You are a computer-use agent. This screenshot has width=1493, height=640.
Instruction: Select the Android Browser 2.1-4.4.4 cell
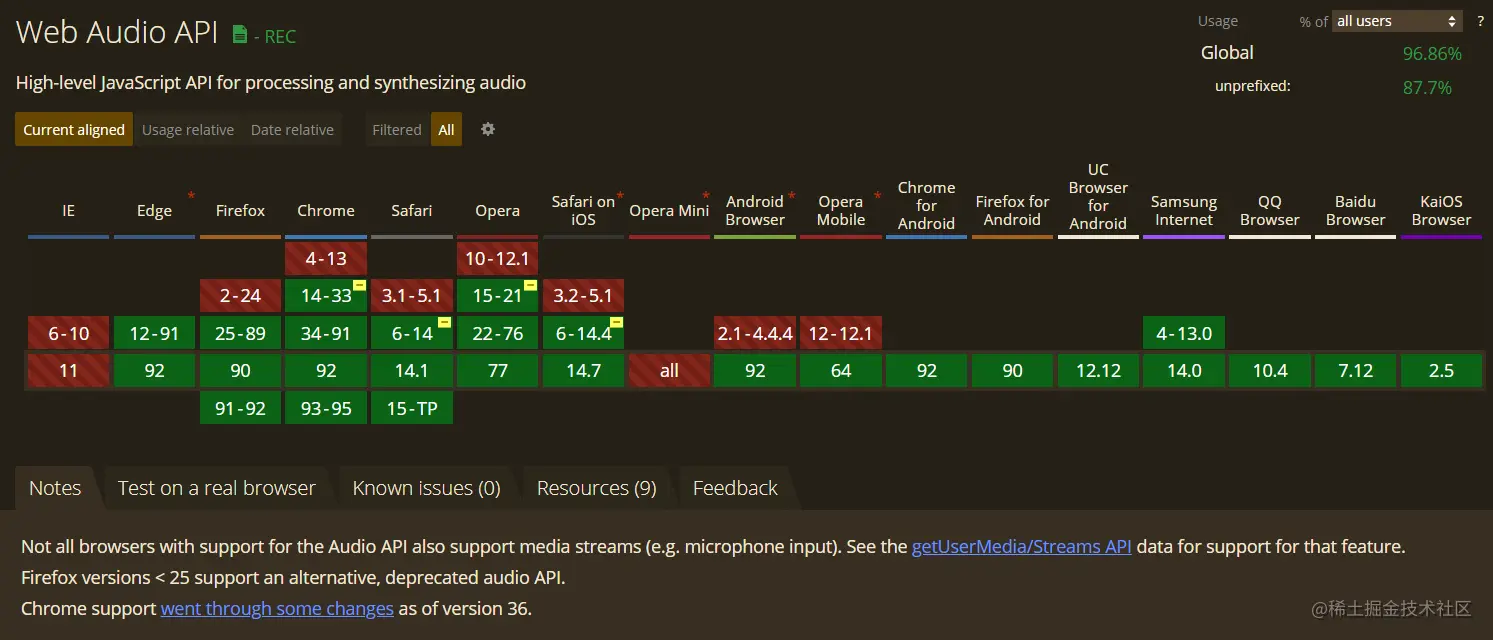755,333
